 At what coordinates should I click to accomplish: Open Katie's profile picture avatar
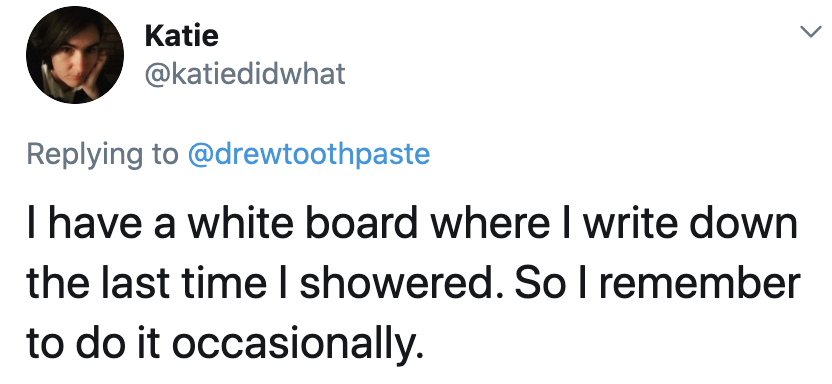pos(75,55)
